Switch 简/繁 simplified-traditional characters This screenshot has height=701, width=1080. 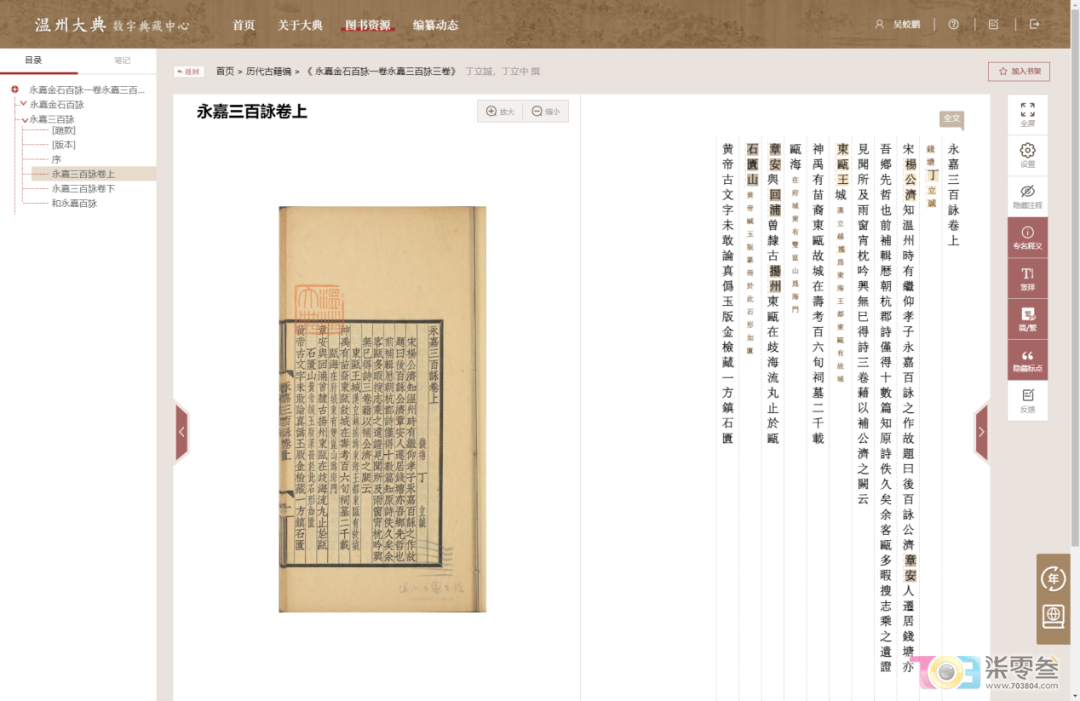pyautogui.click(x=1027, y=319)
